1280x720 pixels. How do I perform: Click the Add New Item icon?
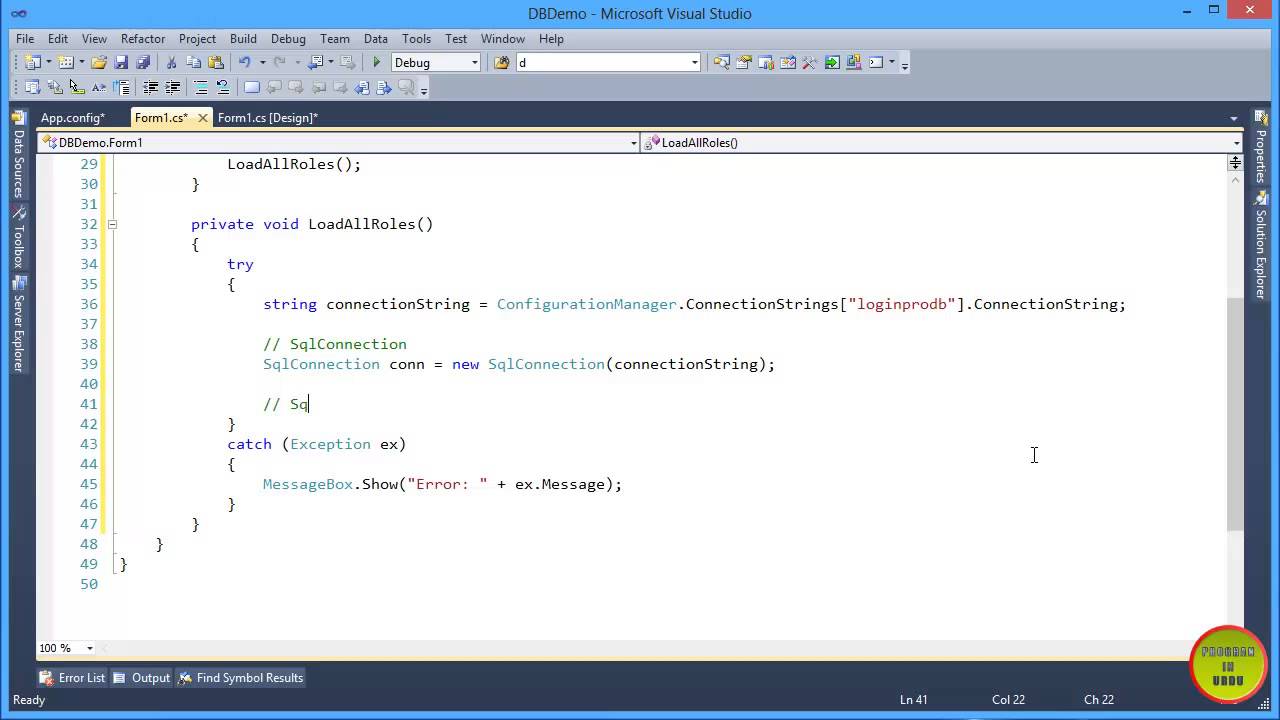click(66, 62)
